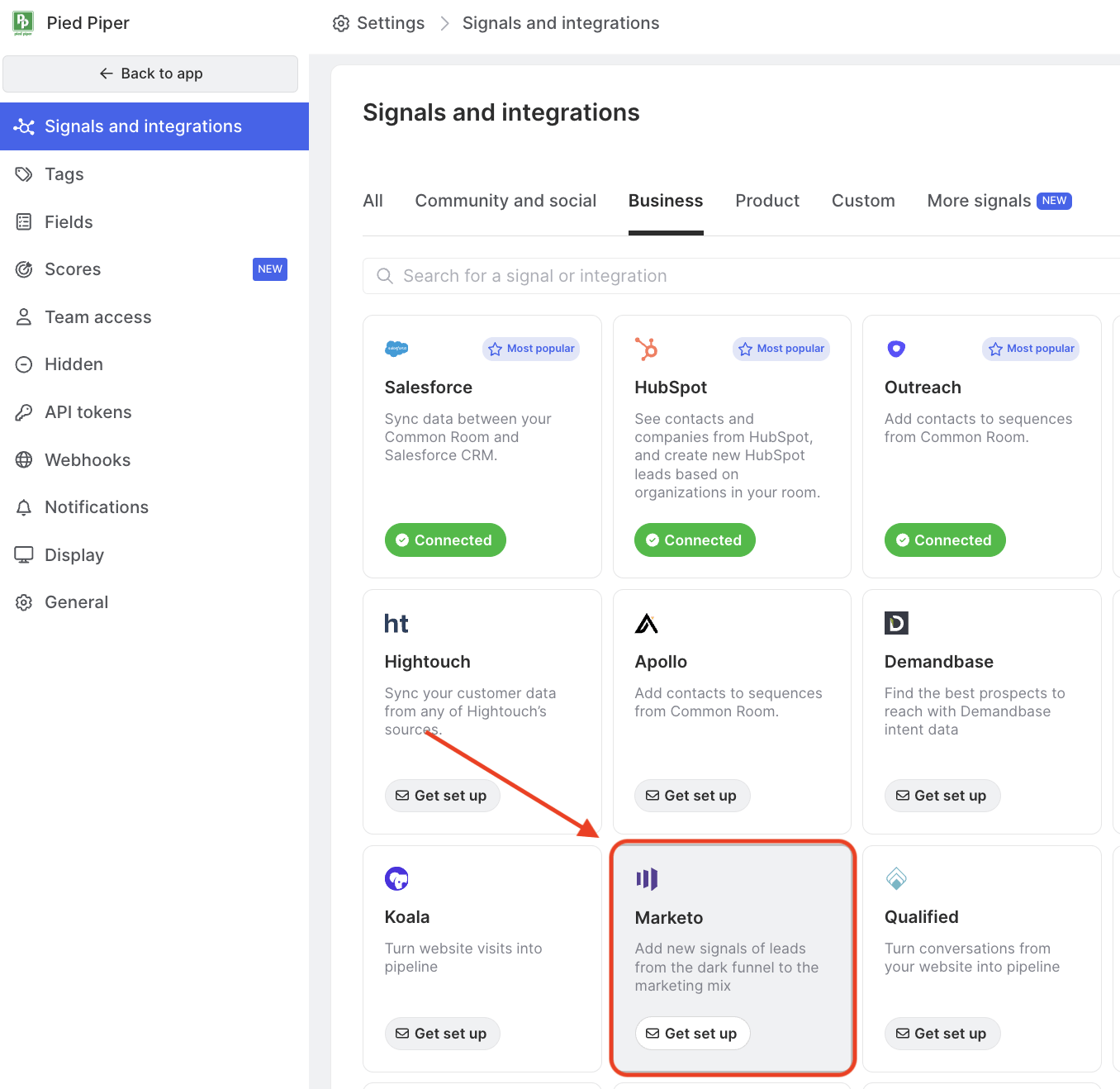Open the More signals tab
1120x1089 pixels.
click(999, 201)
